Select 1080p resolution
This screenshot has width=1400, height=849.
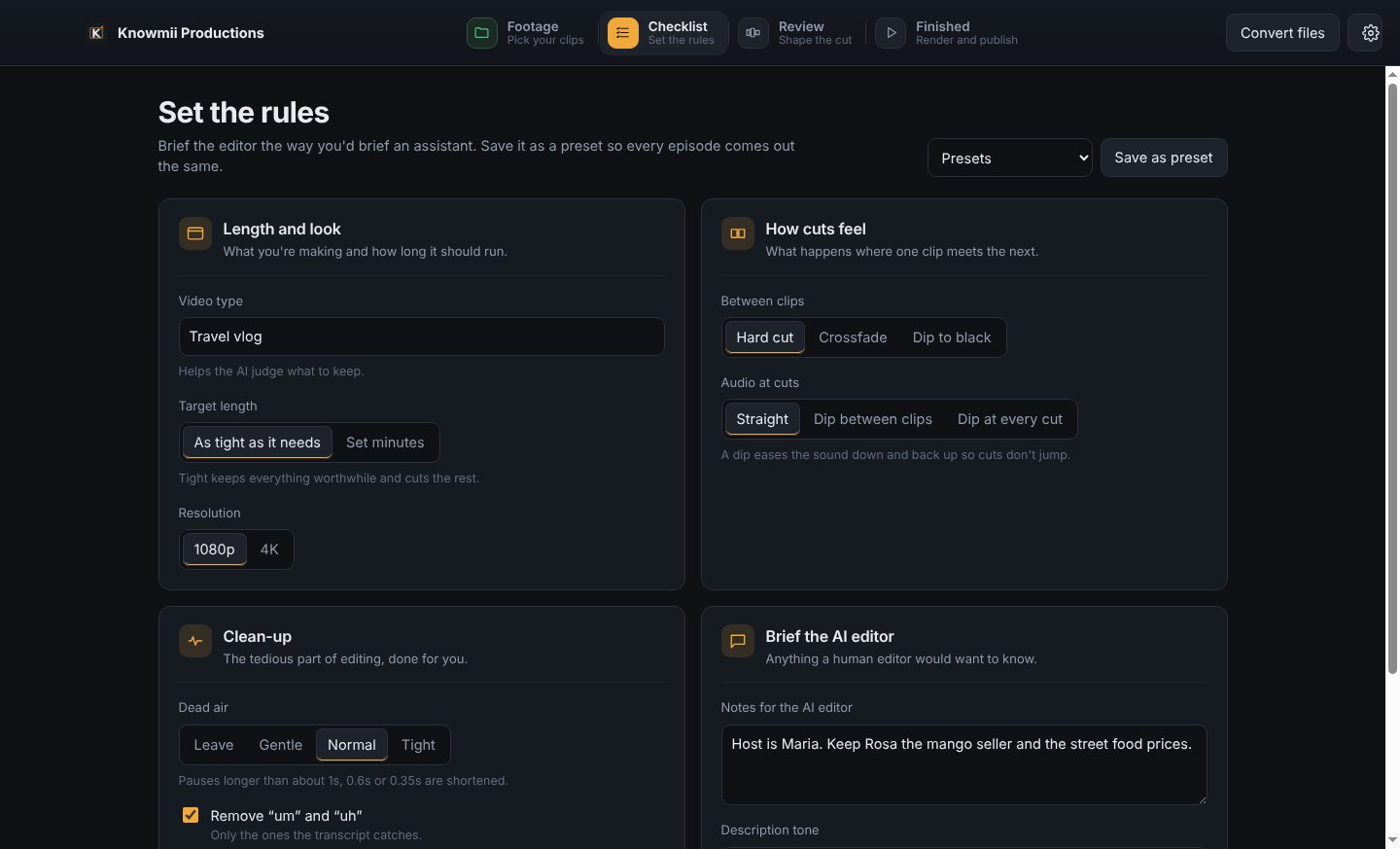[215, 549]
